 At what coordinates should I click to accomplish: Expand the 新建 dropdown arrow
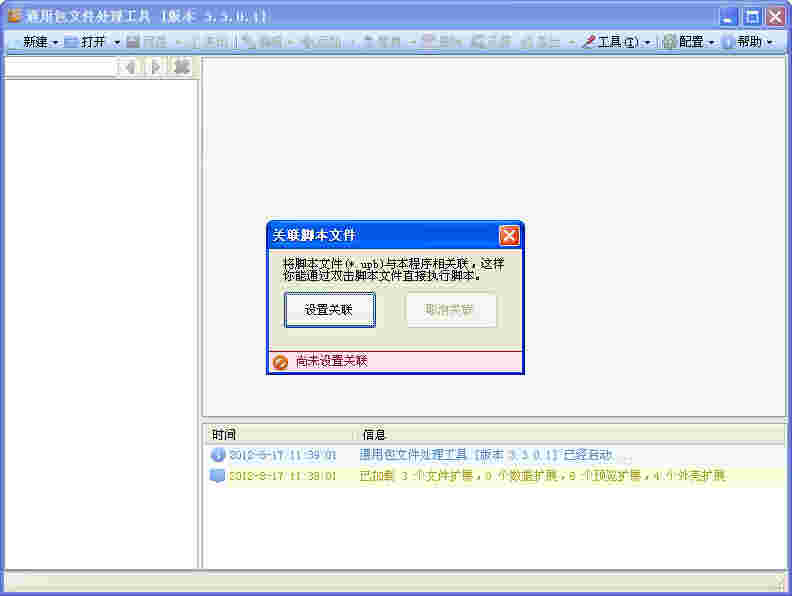[55, 42]
